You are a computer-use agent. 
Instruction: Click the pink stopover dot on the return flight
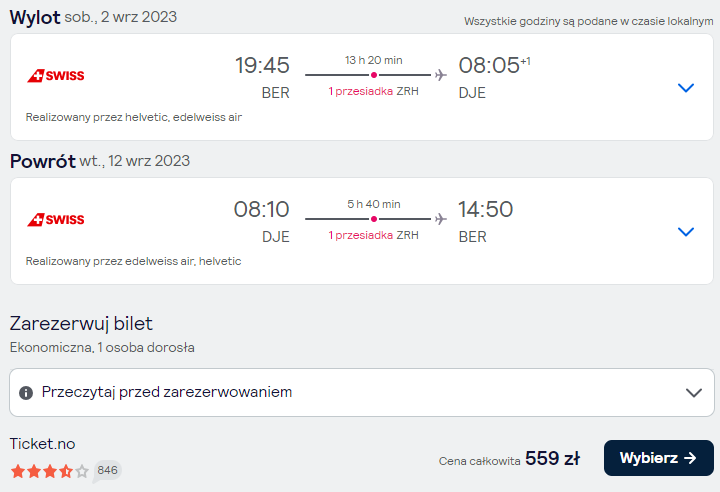374,219
